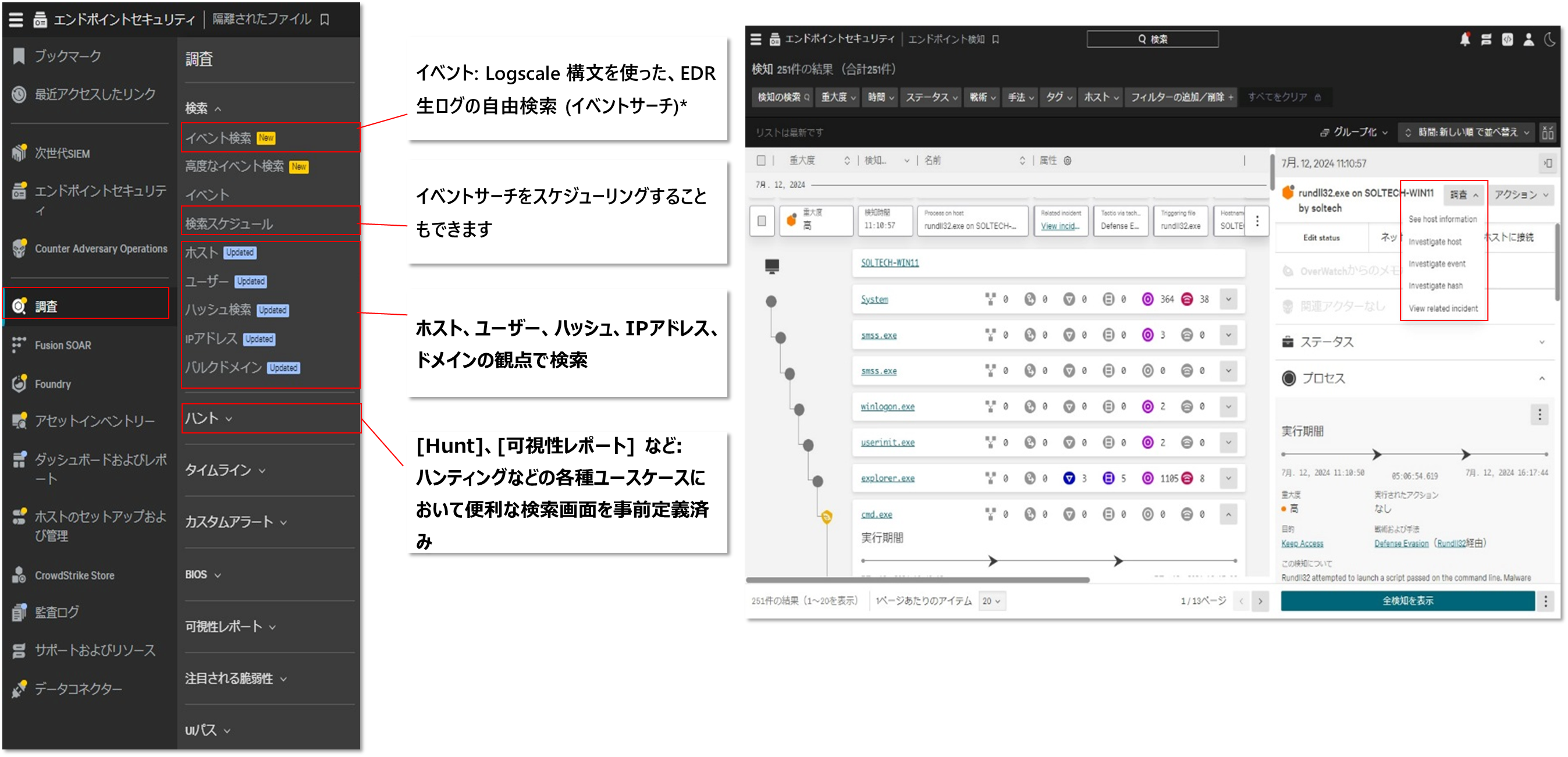
Task: Open 時間 filter dropdown
Action: (880, 97)
